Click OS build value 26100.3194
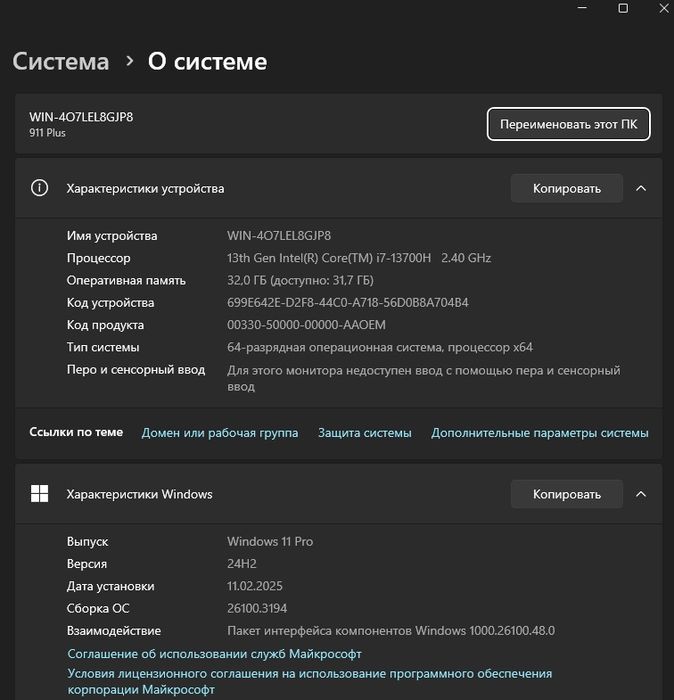This screenshot has height=700, width=674. [x=257, y=608]
